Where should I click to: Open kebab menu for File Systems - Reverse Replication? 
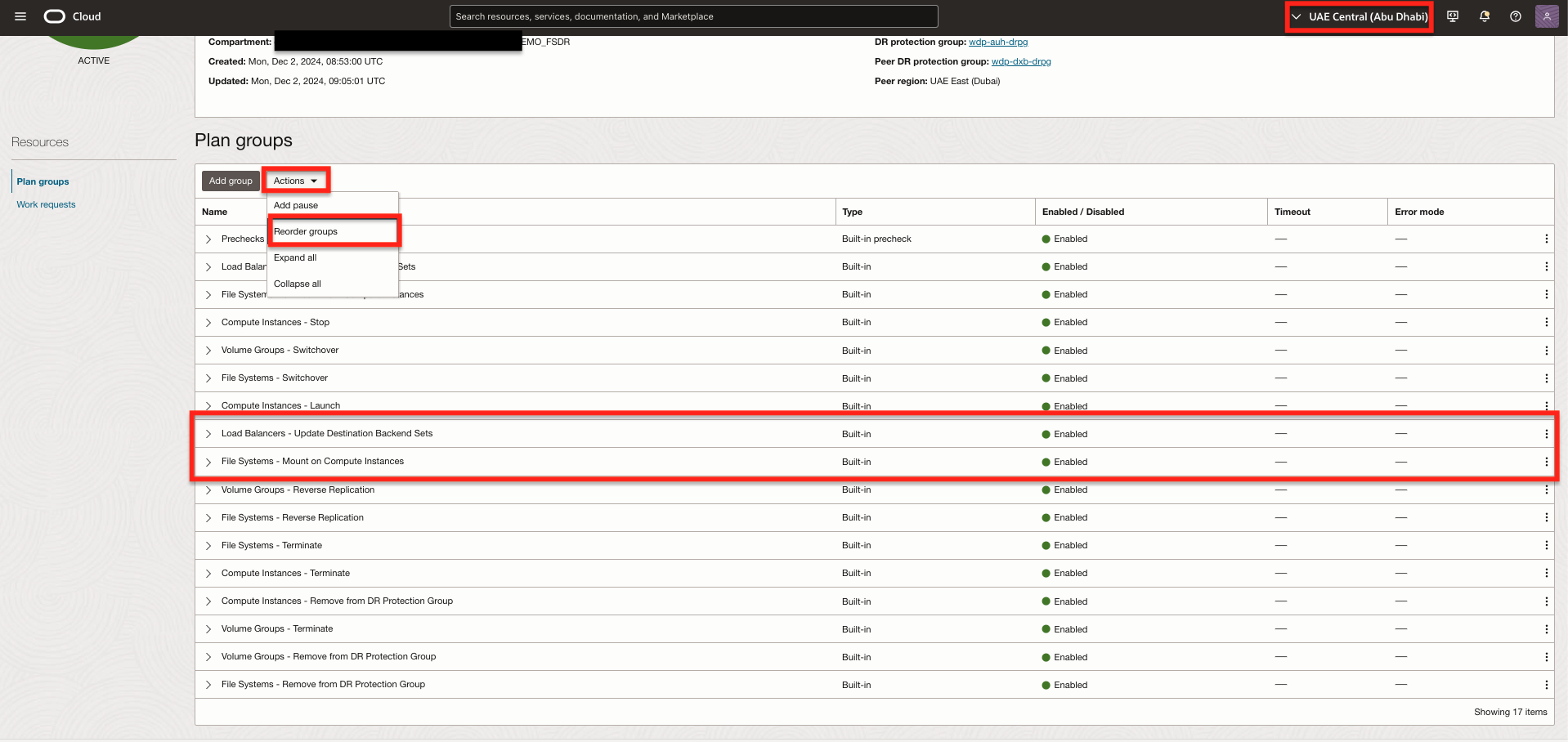pos(1546,517)
